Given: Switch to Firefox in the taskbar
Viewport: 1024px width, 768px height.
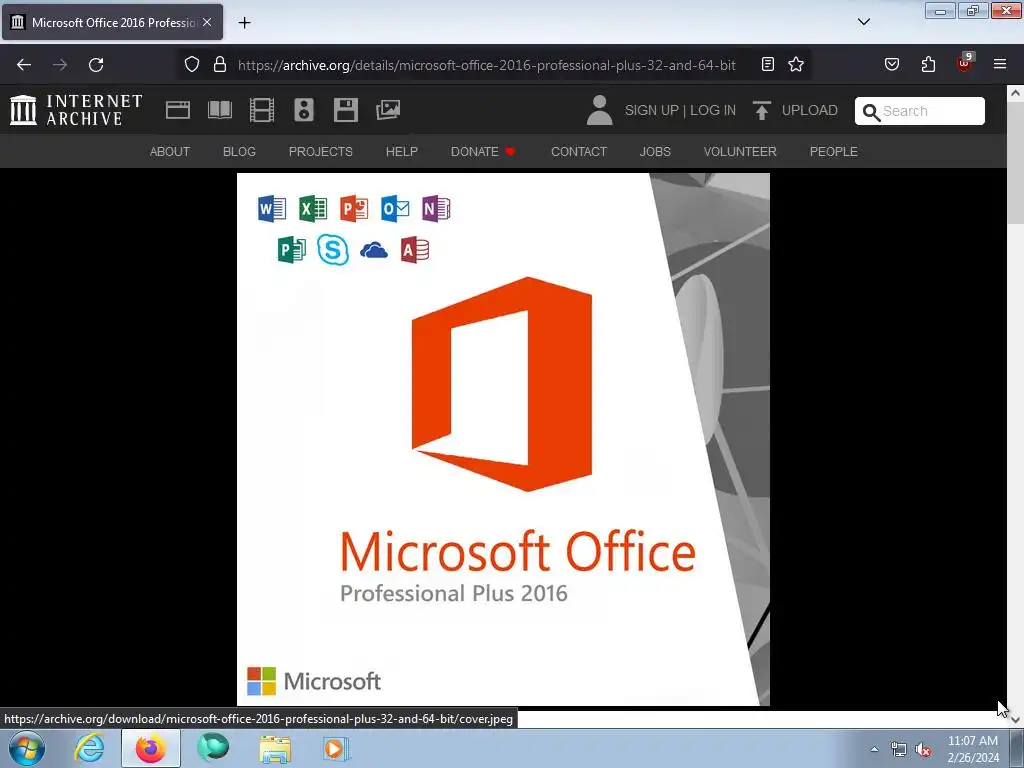Looking at the screenshot, I should coord(151,748).
